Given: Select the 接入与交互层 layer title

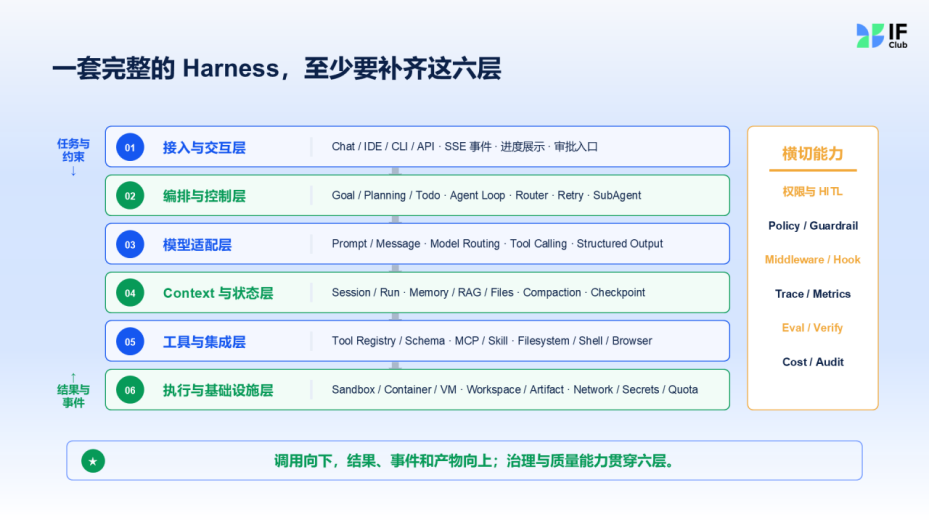Looking at the screenshot, I should pos(204,147).
